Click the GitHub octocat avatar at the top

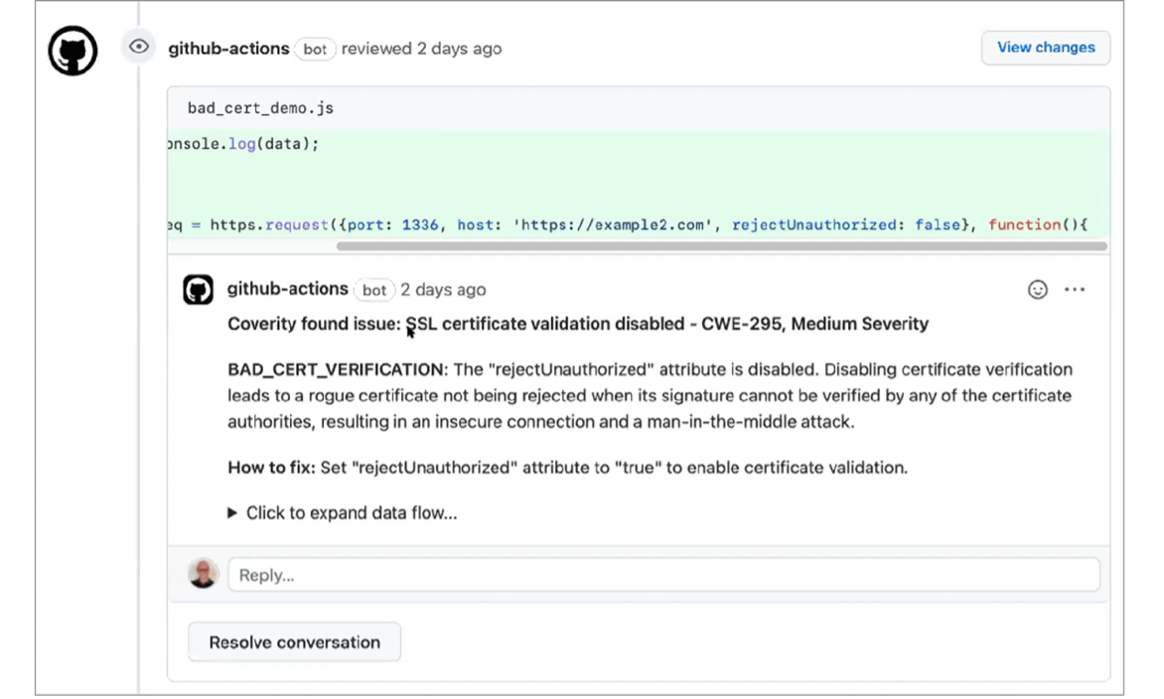click(x=71, y=47)
